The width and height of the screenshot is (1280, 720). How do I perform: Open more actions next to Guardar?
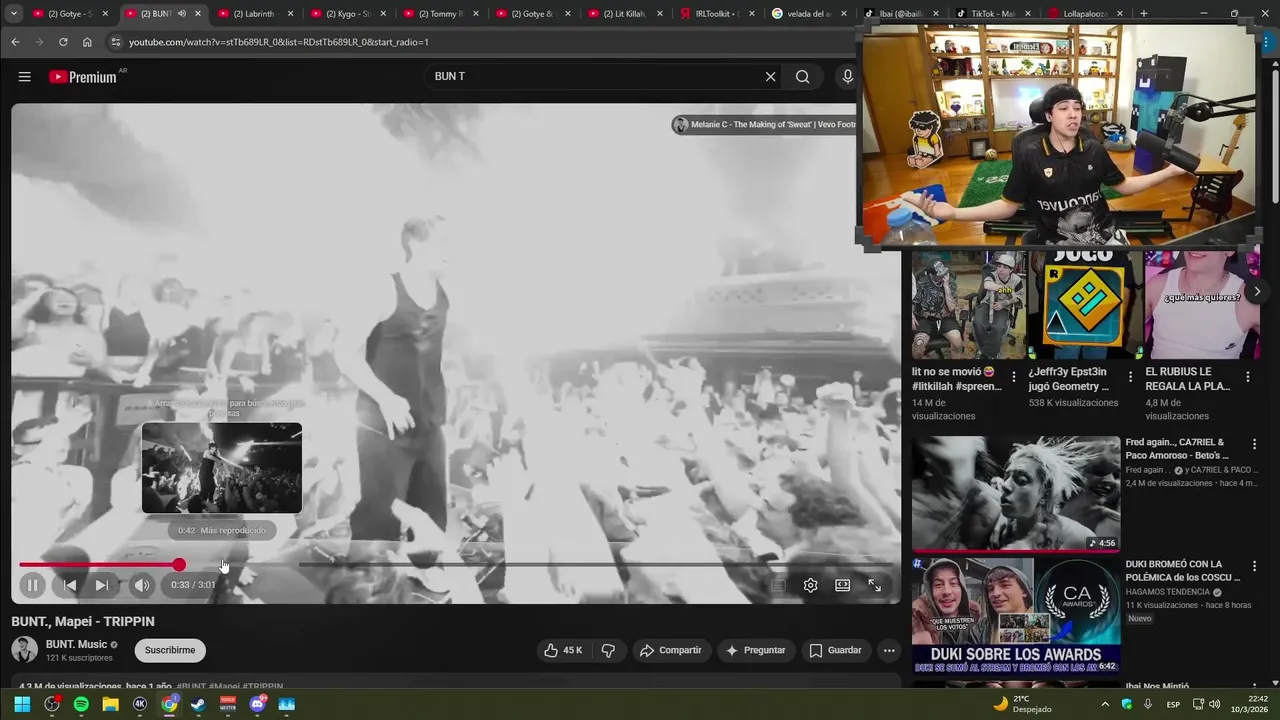pos(889,650)
